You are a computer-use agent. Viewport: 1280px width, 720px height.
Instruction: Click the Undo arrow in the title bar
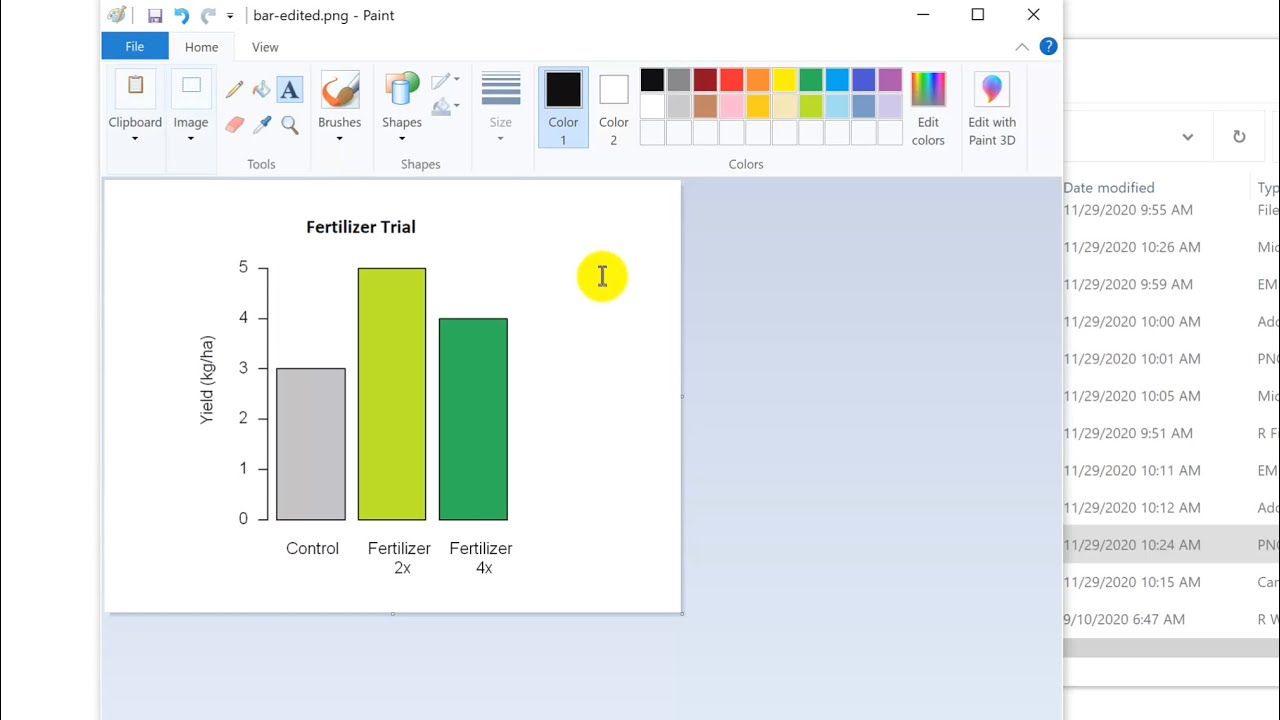181,15
